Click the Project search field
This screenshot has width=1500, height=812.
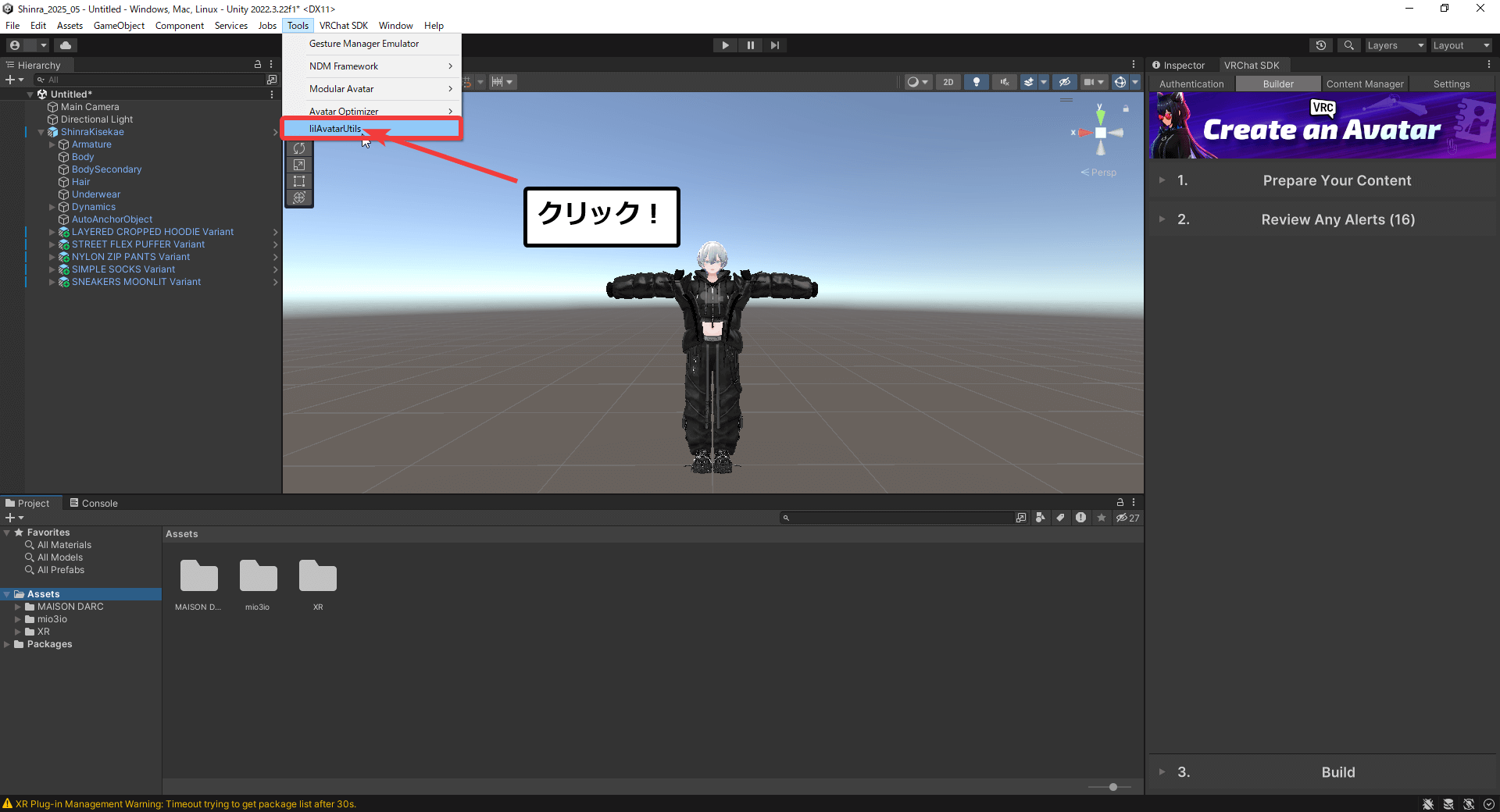click(x=897, y=518)
